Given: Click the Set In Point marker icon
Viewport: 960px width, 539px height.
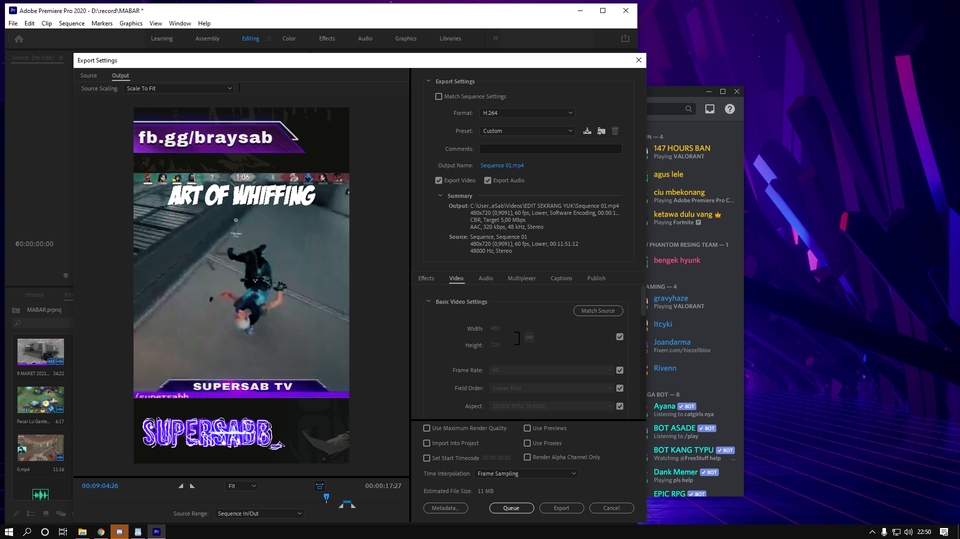Looking at the screenshot, I should (x=181, y=486).
